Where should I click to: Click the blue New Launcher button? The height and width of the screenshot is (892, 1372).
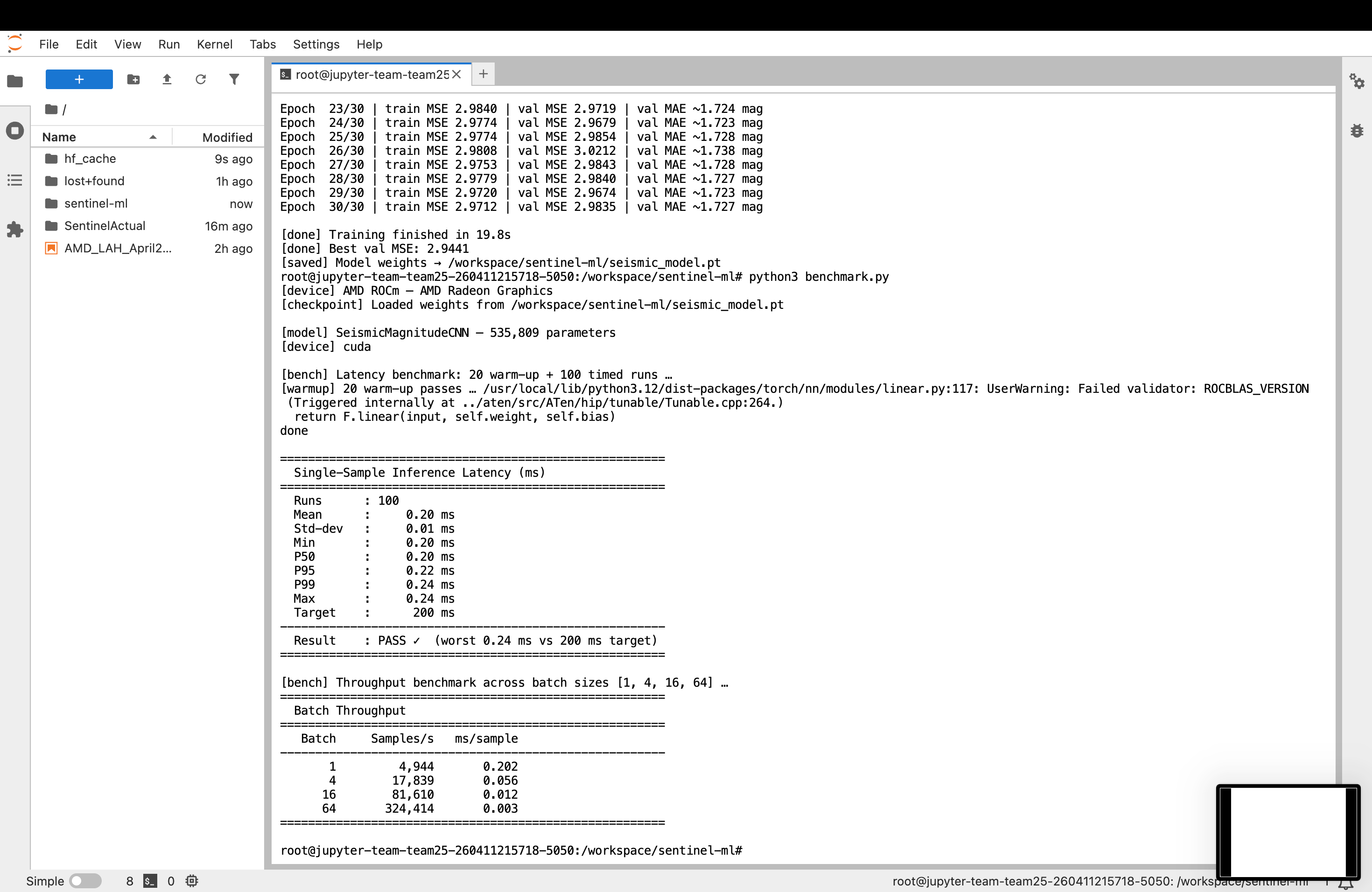tap(79, 79)
